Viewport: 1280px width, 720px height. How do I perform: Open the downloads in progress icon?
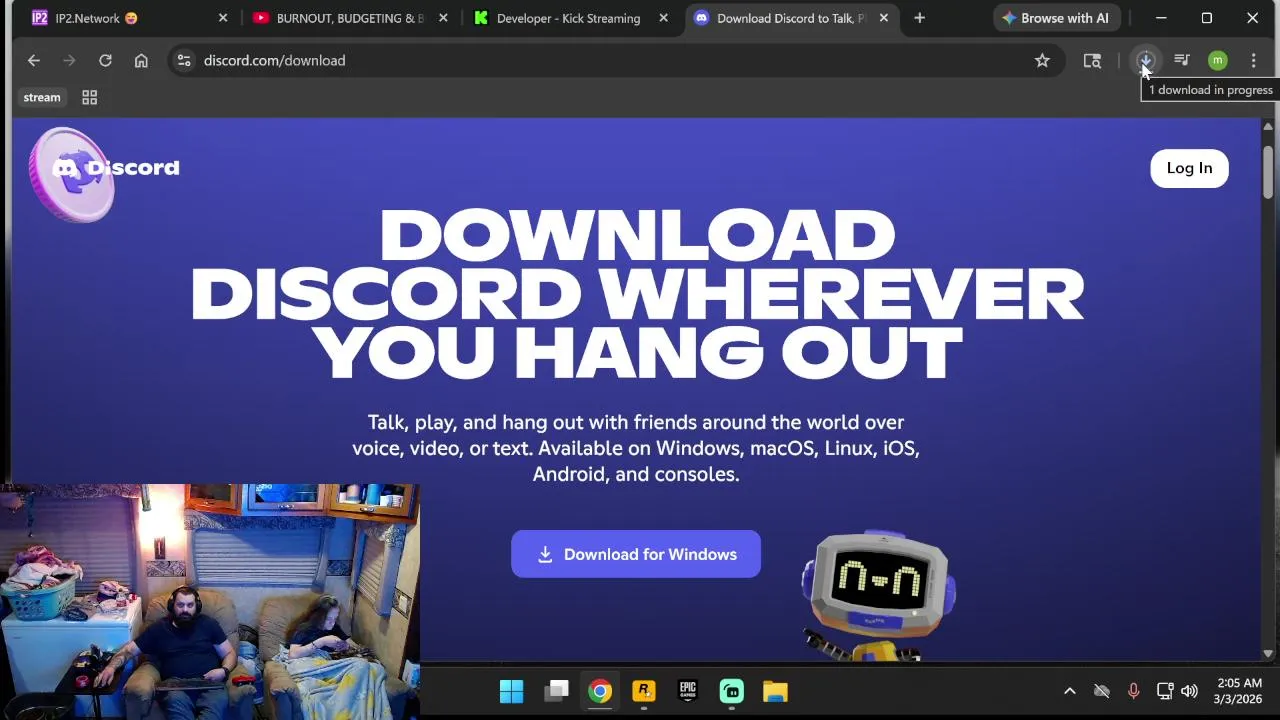point(1146,61)
